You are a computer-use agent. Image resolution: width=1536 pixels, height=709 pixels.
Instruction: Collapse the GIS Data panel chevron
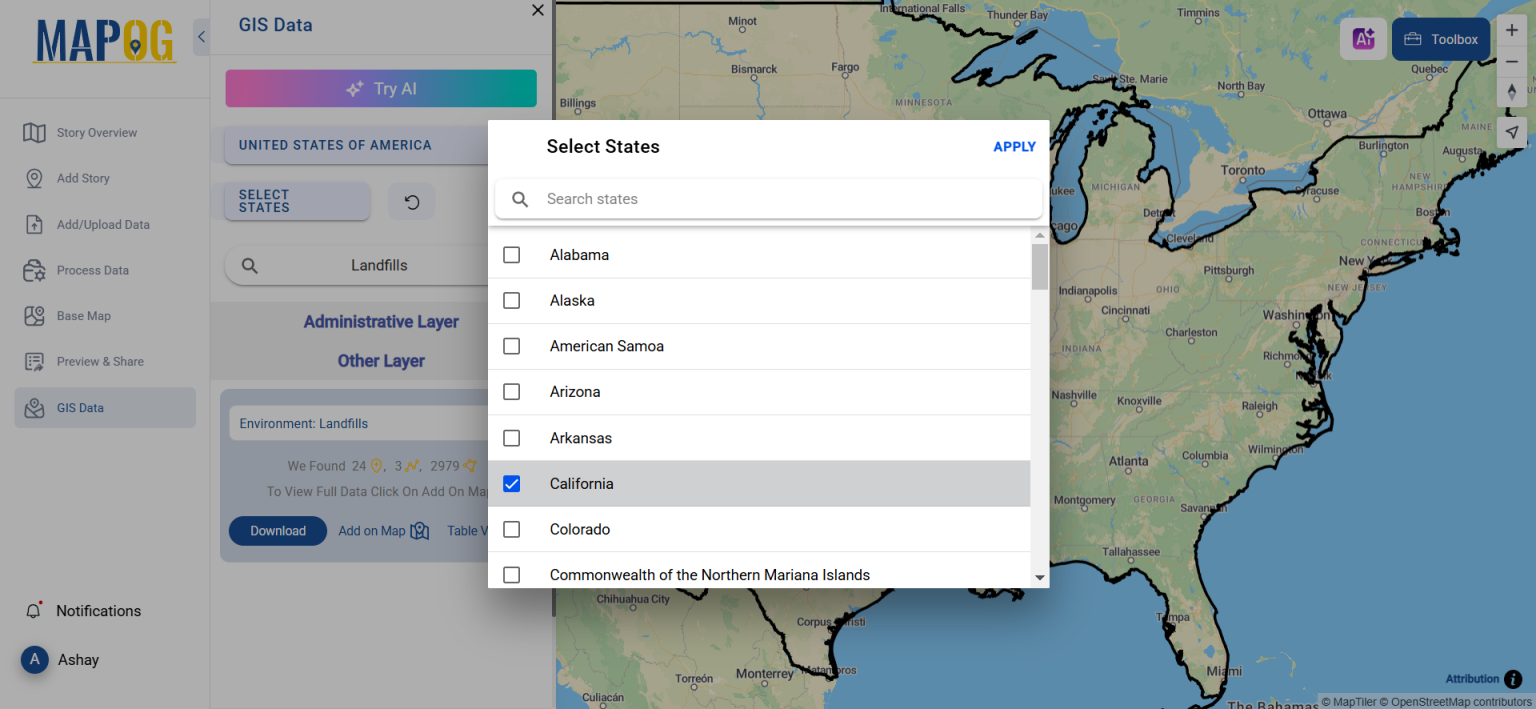click(x=201, y=35)
